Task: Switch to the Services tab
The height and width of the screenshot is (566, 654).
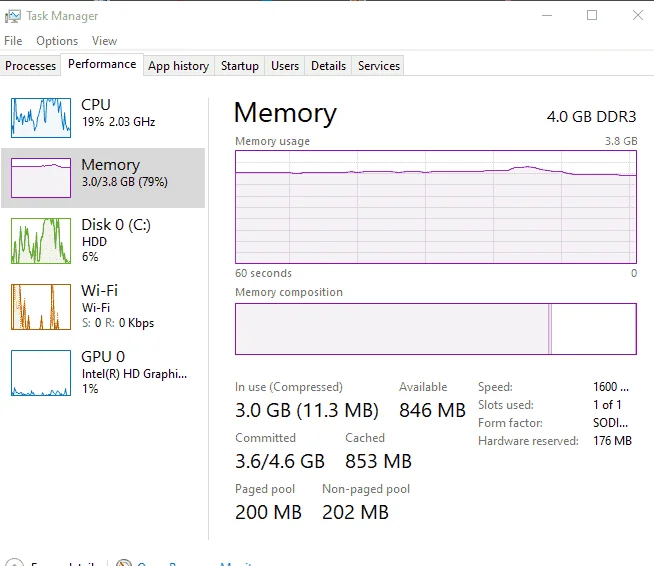Action: tap(379, 66)
